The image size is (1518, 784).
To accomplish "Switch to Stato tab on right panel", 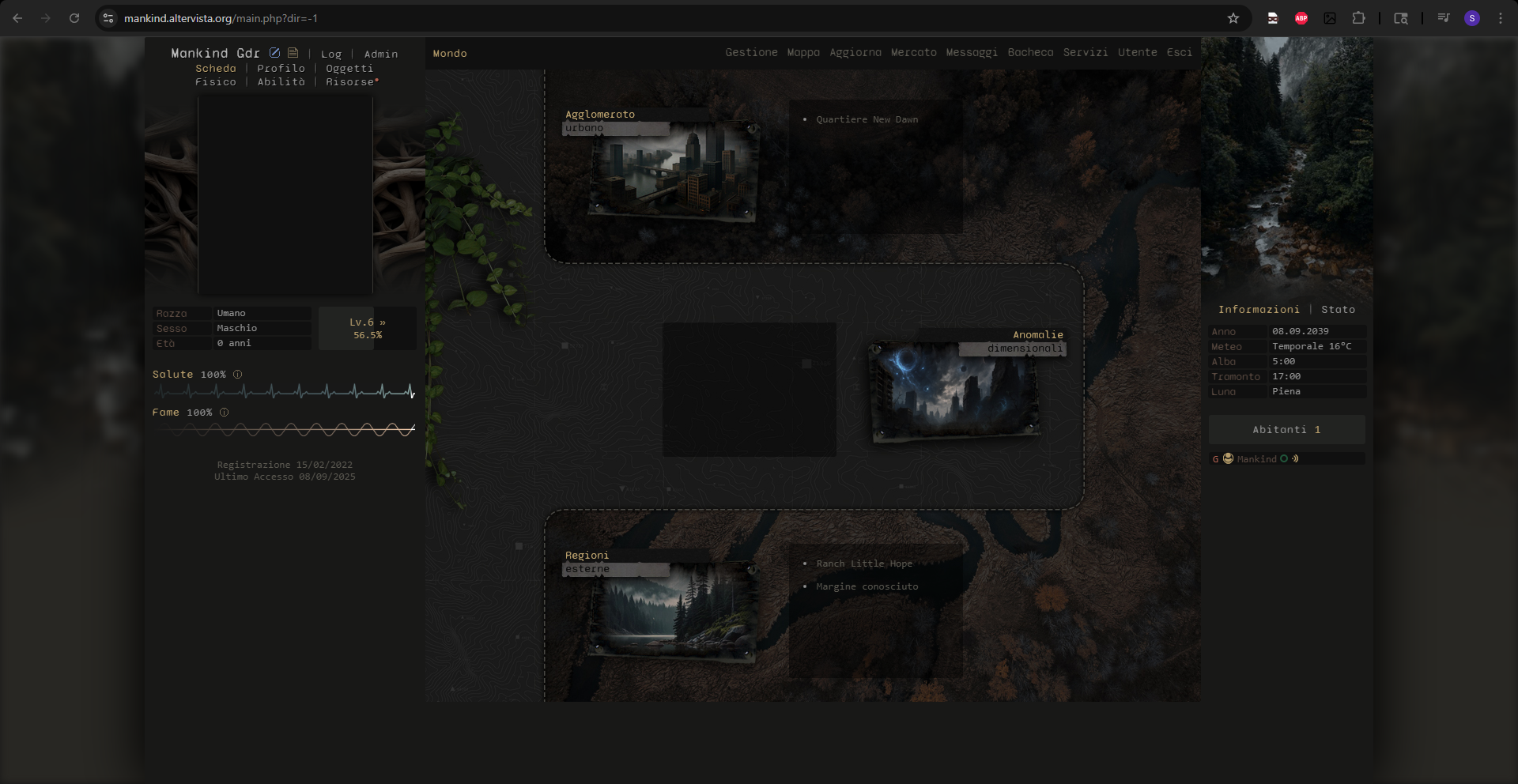I will click(x=1338, y=310).
